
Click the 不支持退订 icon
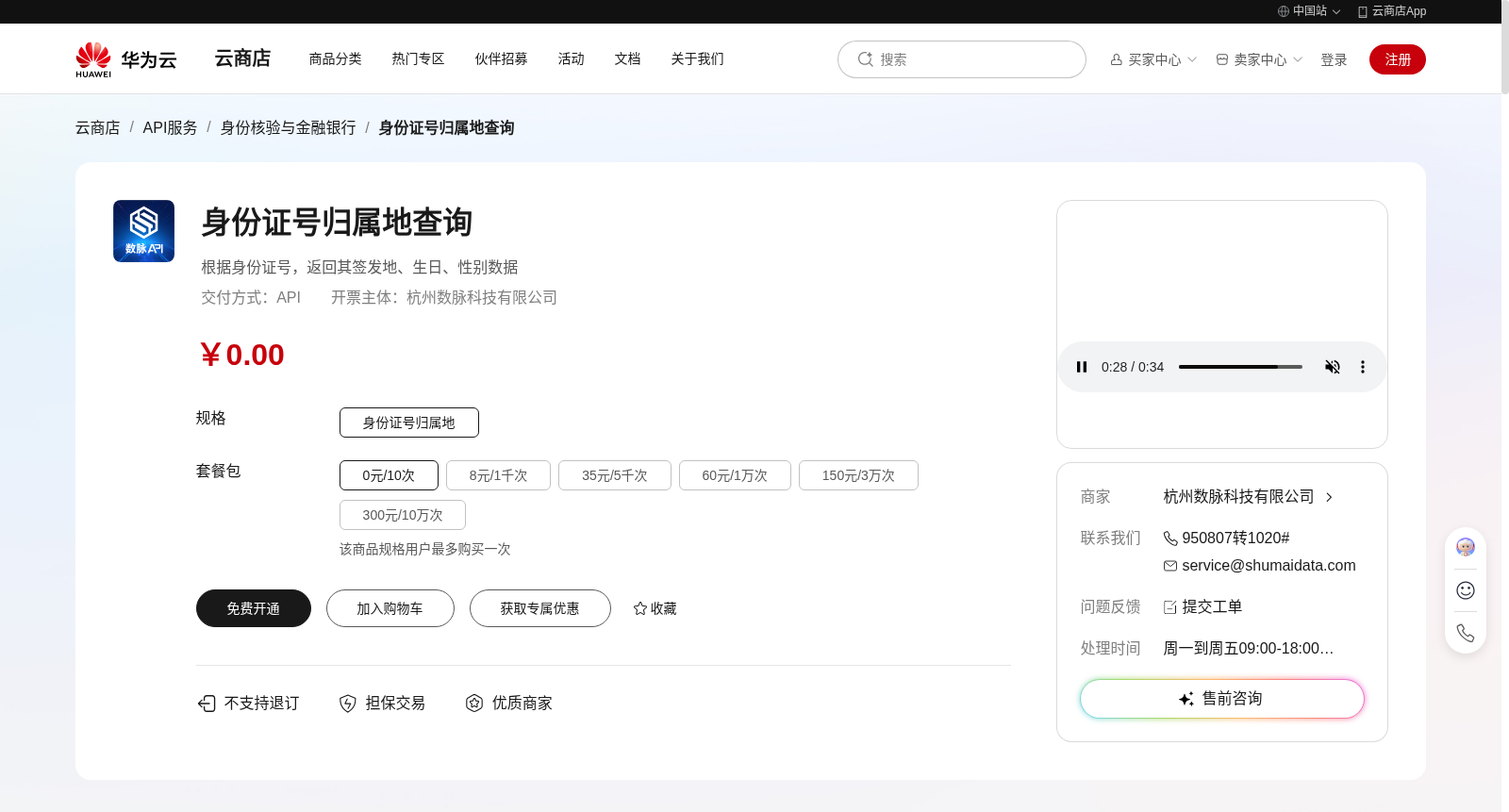(x=207, y=704)
